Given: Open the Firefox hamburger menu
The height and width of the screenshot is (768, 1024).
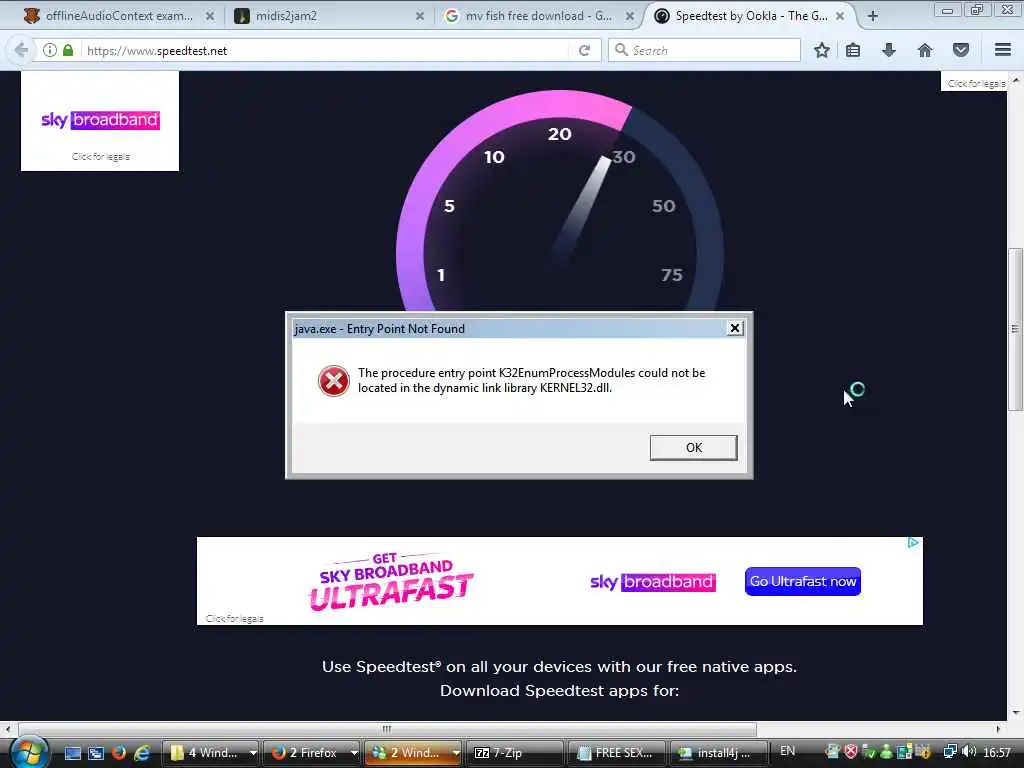Looking at the screenshot, I should (x=1003, y=50).
